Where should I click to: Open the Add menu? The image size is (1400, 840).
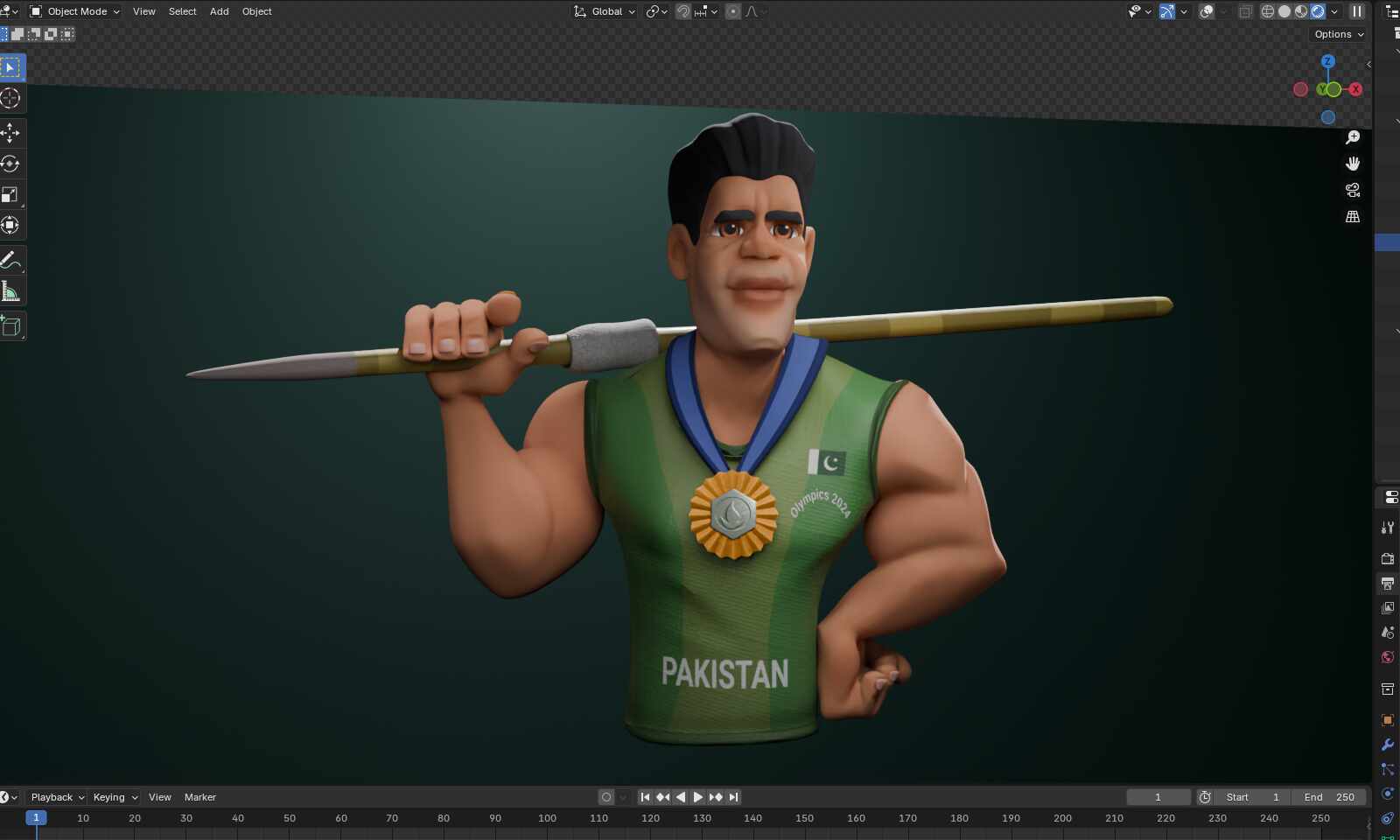pyautogui.click(x=220, y=11)
